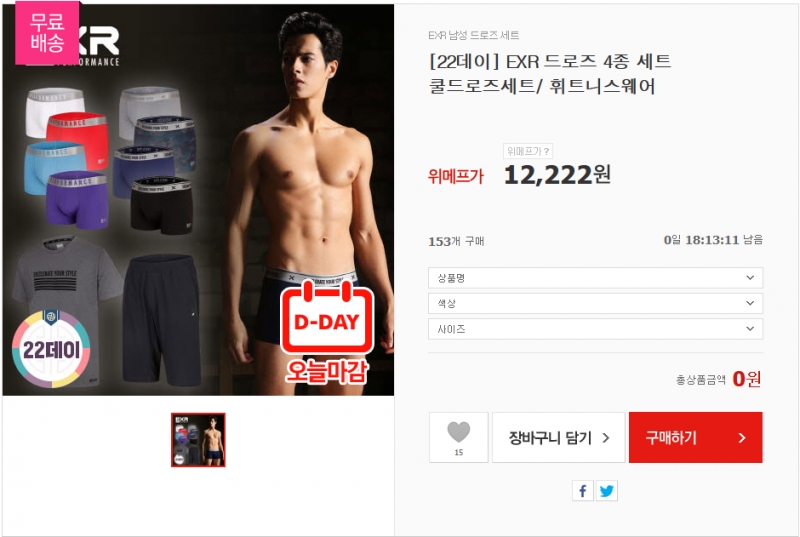The height and width of the screenshot is (537, 800).
Task: Click the D-DAY calendar badge
Action: point(327,317)
